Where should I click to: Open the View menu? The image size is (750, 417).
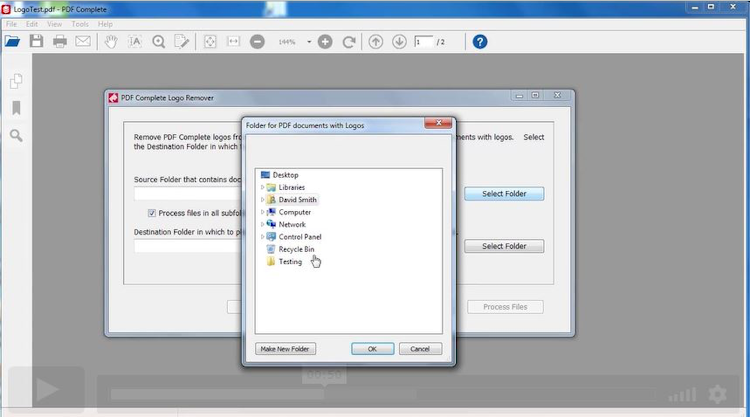54,24
